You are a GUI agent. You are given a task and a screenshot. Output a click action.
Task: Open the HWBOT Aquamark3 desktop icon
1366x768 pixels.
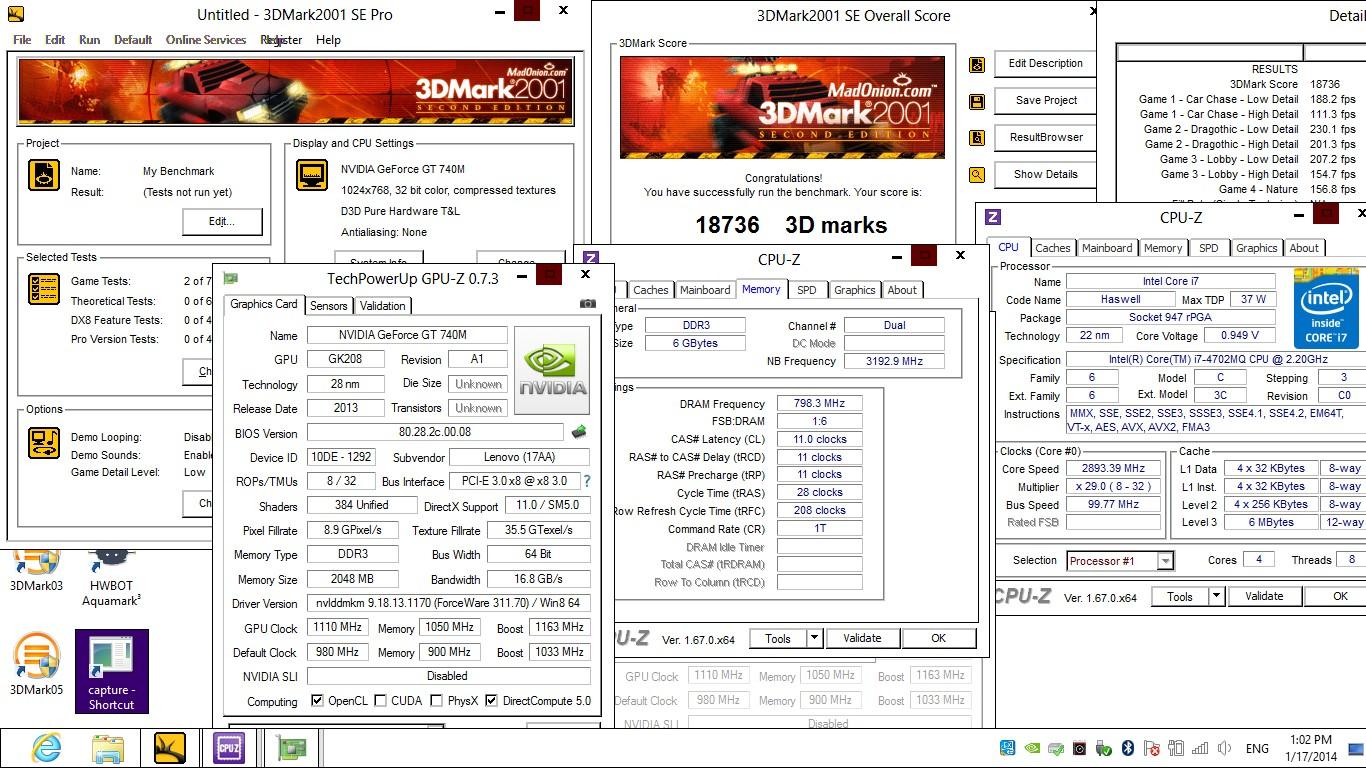[111, 580]
